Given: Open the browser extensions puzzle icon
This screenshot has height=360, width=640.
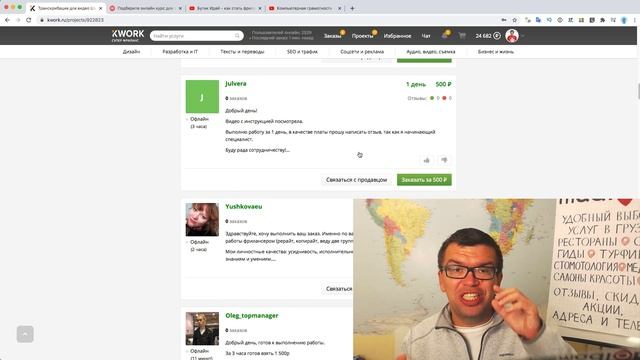Looking at the screenshot, I should [x=602, y=20].
